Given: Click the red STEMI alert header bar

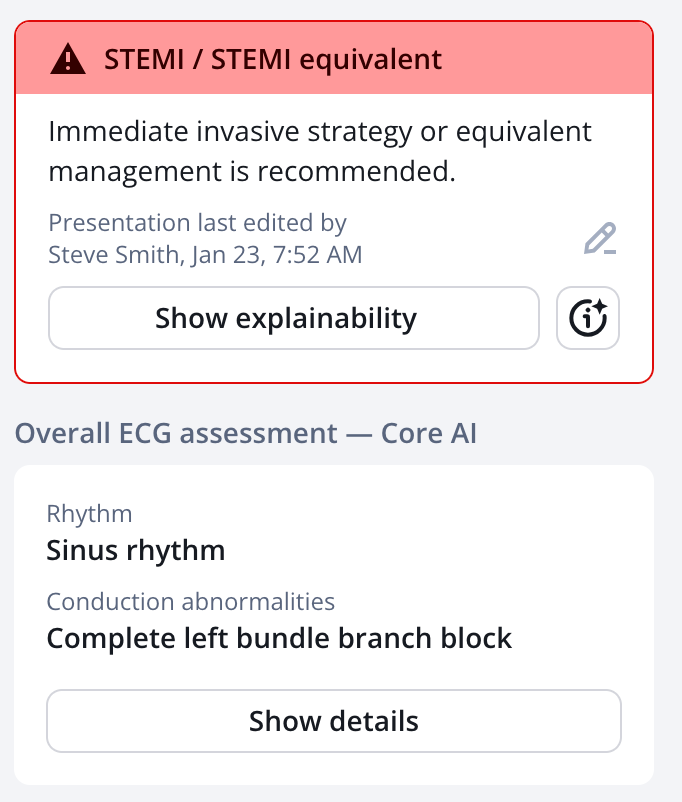Looking at the screenshot, I should (x=334, y=57).
